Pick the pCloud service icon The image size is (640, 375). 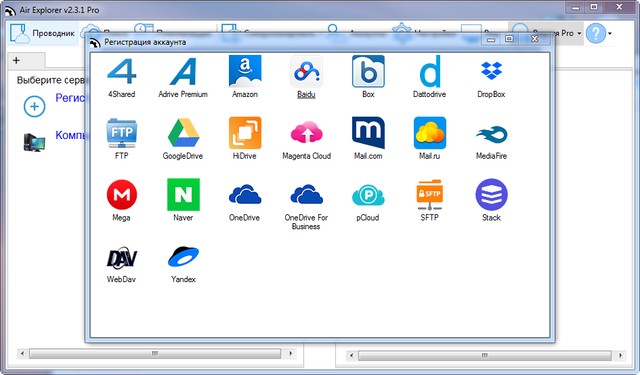pyautogui.click(x=368, y=195)
